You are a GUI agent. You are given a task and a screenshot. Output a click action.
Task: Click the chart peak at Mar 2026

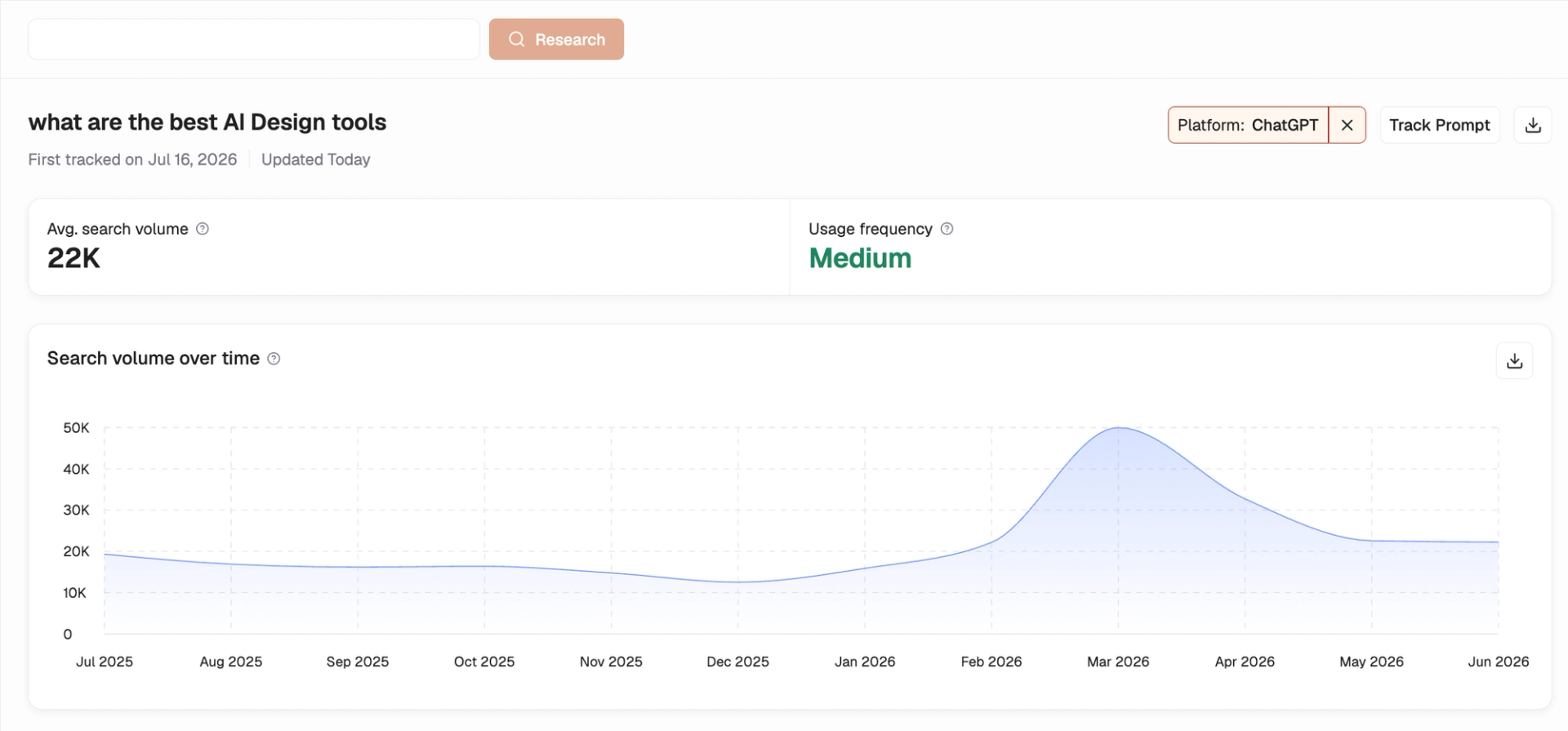1118,427
